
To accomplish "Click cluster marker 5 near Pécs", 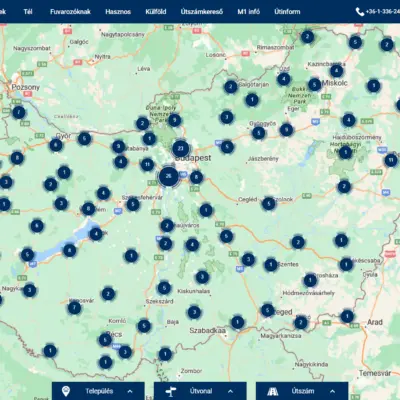I will (x=105, y=340).
